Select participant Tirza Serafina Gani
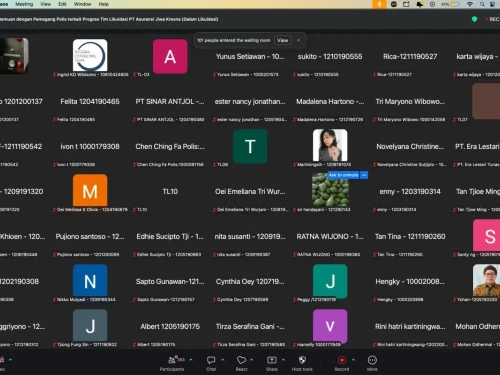This screenshot has width=500, height=375. 250,327
